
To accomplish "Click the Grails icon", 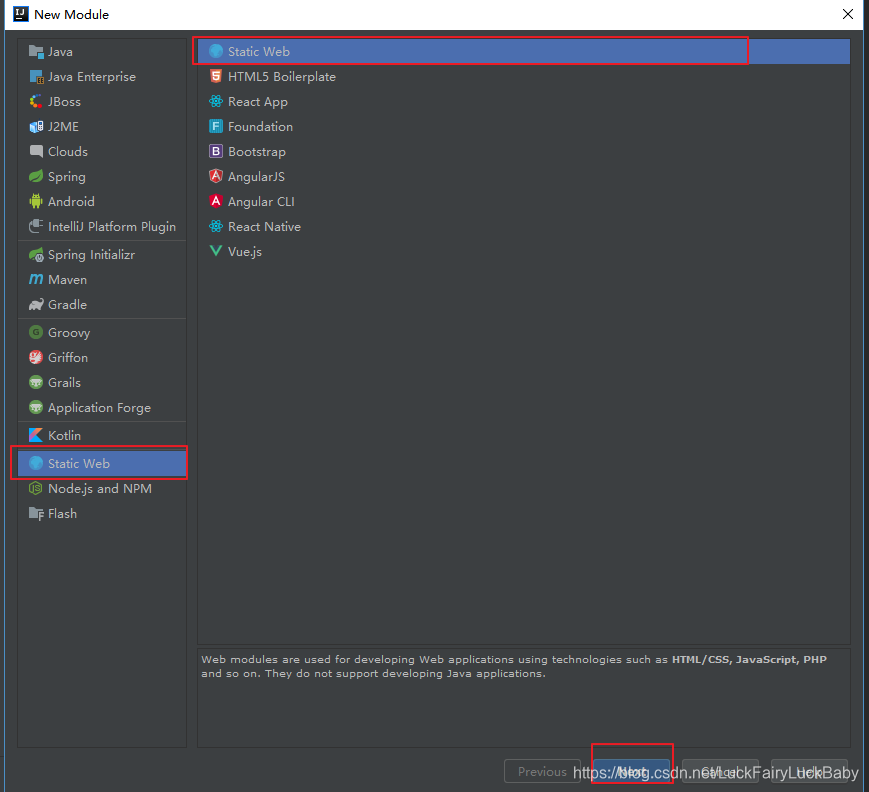I will coord(36,382).
